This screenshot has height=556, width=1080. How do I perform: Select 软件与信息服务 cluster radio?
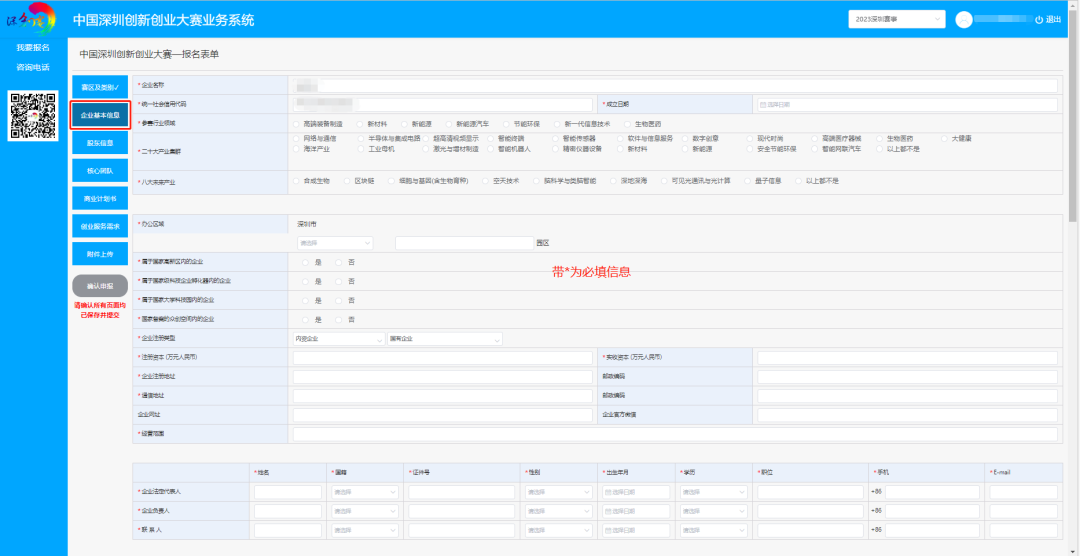pyautogui.click(x=620, y=138)
